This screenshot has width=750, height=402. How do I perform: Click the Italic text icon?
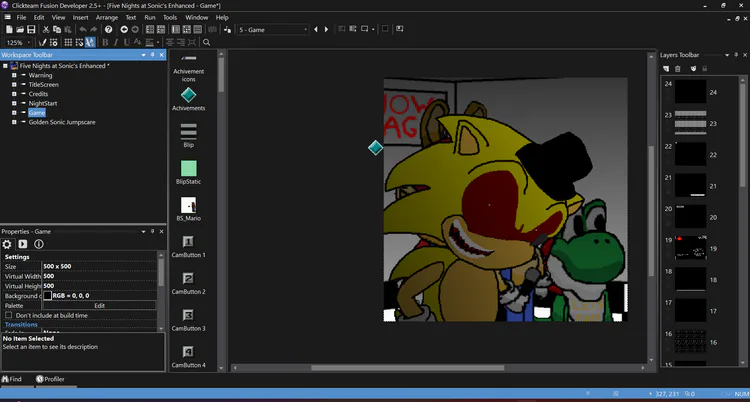(116, 43)
